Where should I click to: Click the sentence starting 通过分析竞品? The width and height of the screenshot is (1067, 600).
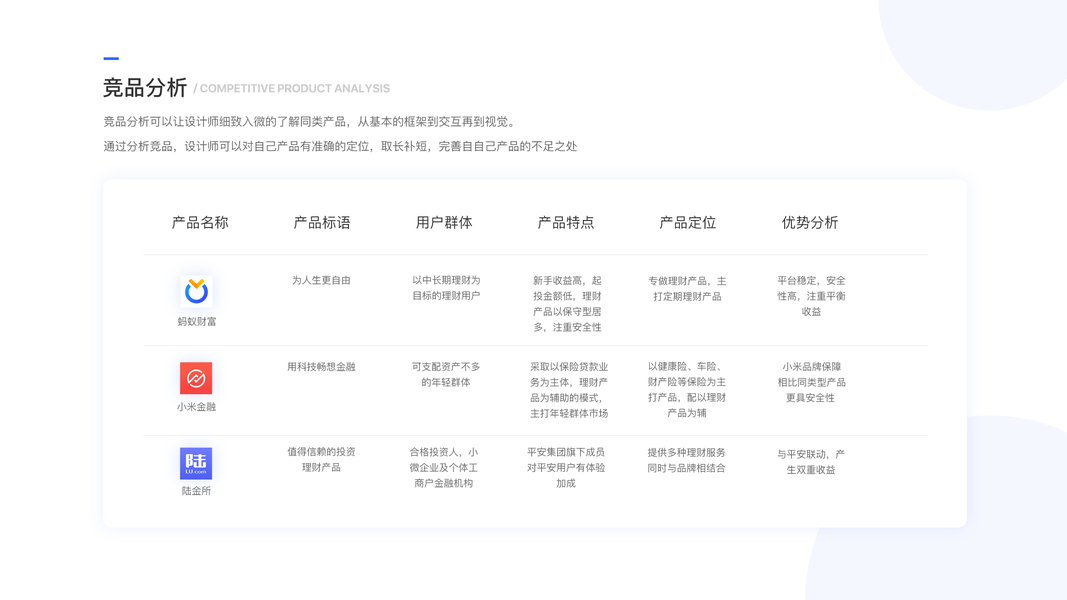point(340,146)
